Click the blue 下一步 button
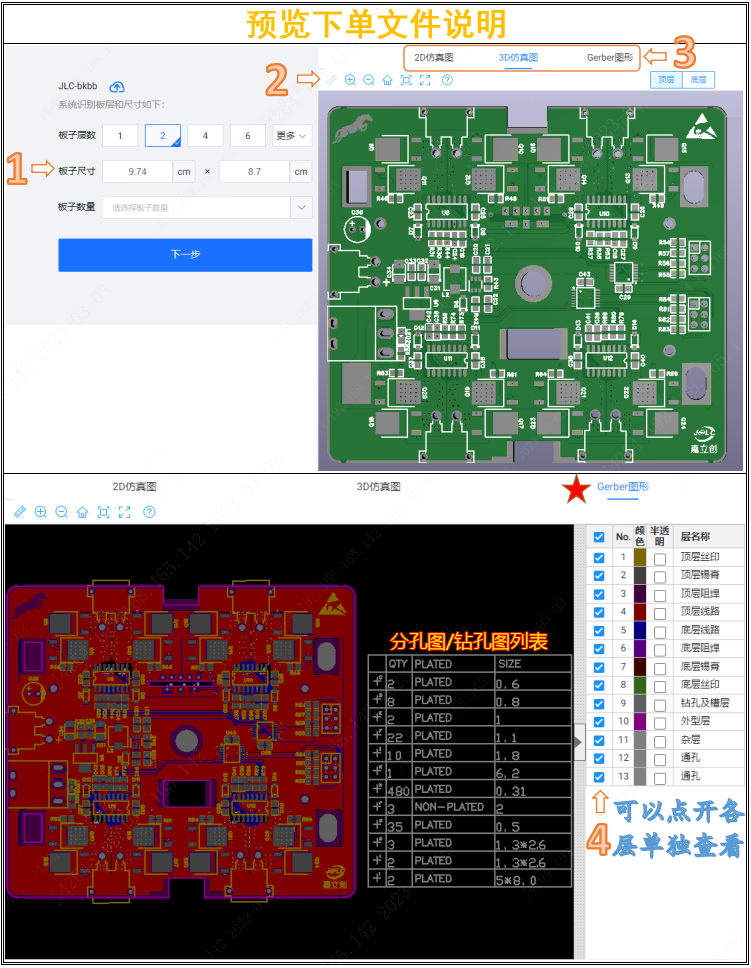Screen dimensions: 751x968 pyautogui.click(x=185, y=255)
